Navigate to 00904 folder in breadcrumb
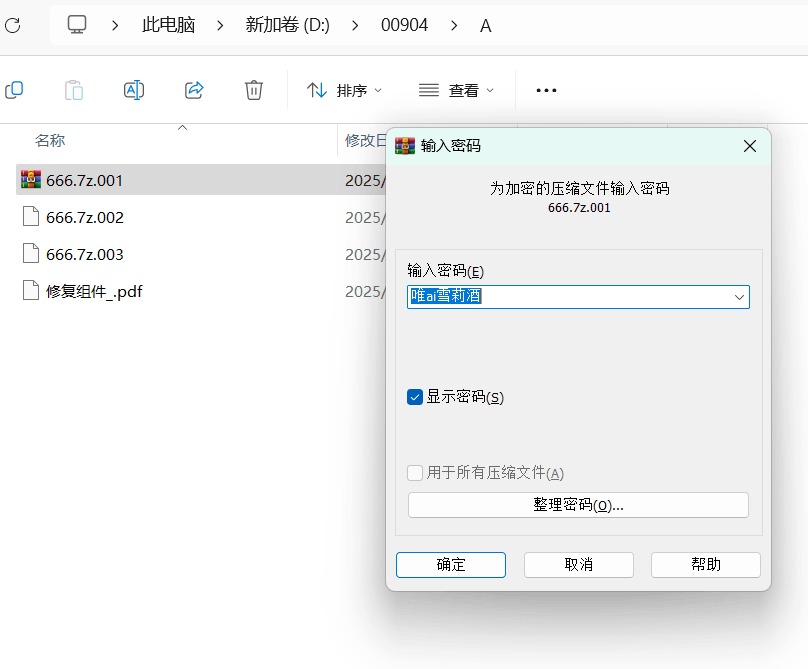 404,25
